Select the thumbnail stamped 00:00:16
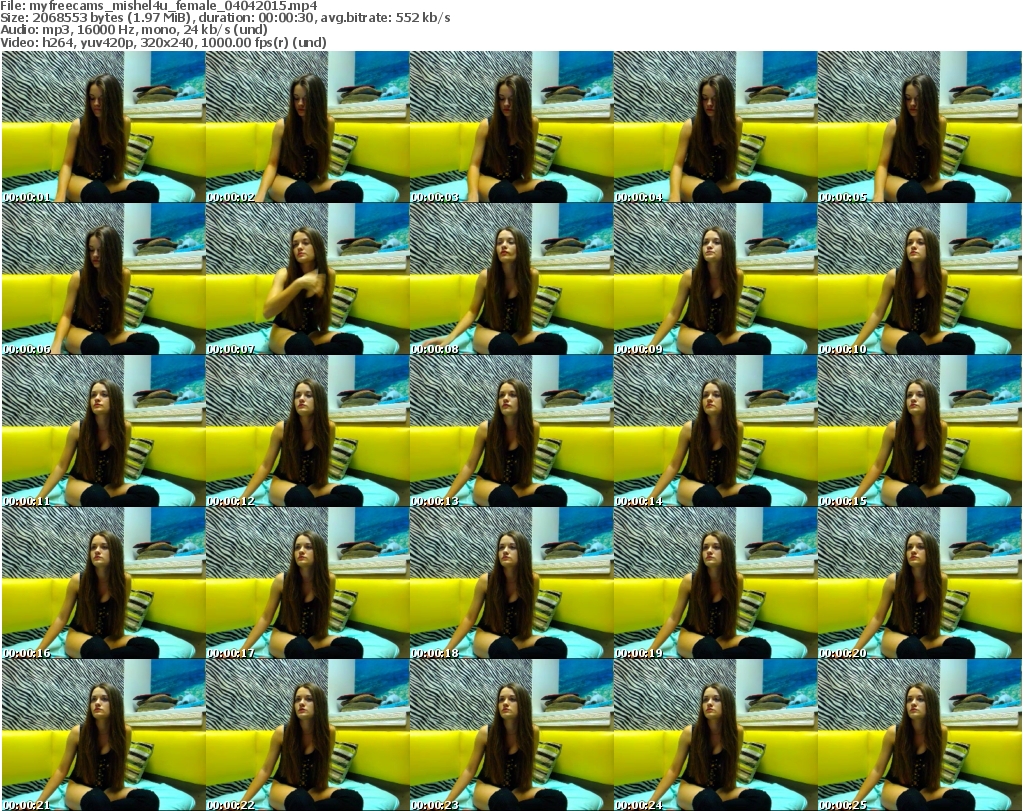This screenshot has width=1024, height=811. coord(104,583)
